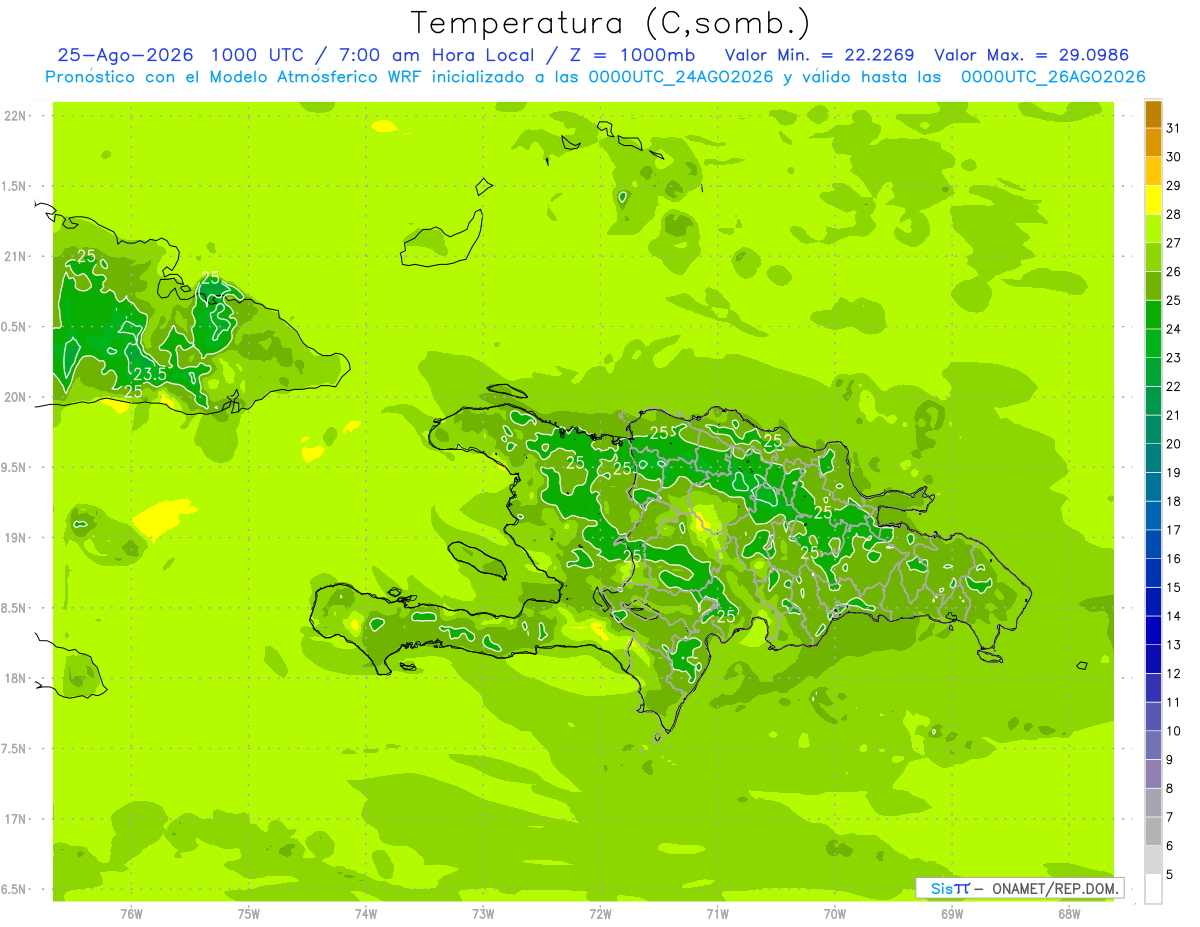Screen dimensions: 1200x927
Task: Click the "19N" latitude label
Action: pyautogui.click(x=14, y=537)
